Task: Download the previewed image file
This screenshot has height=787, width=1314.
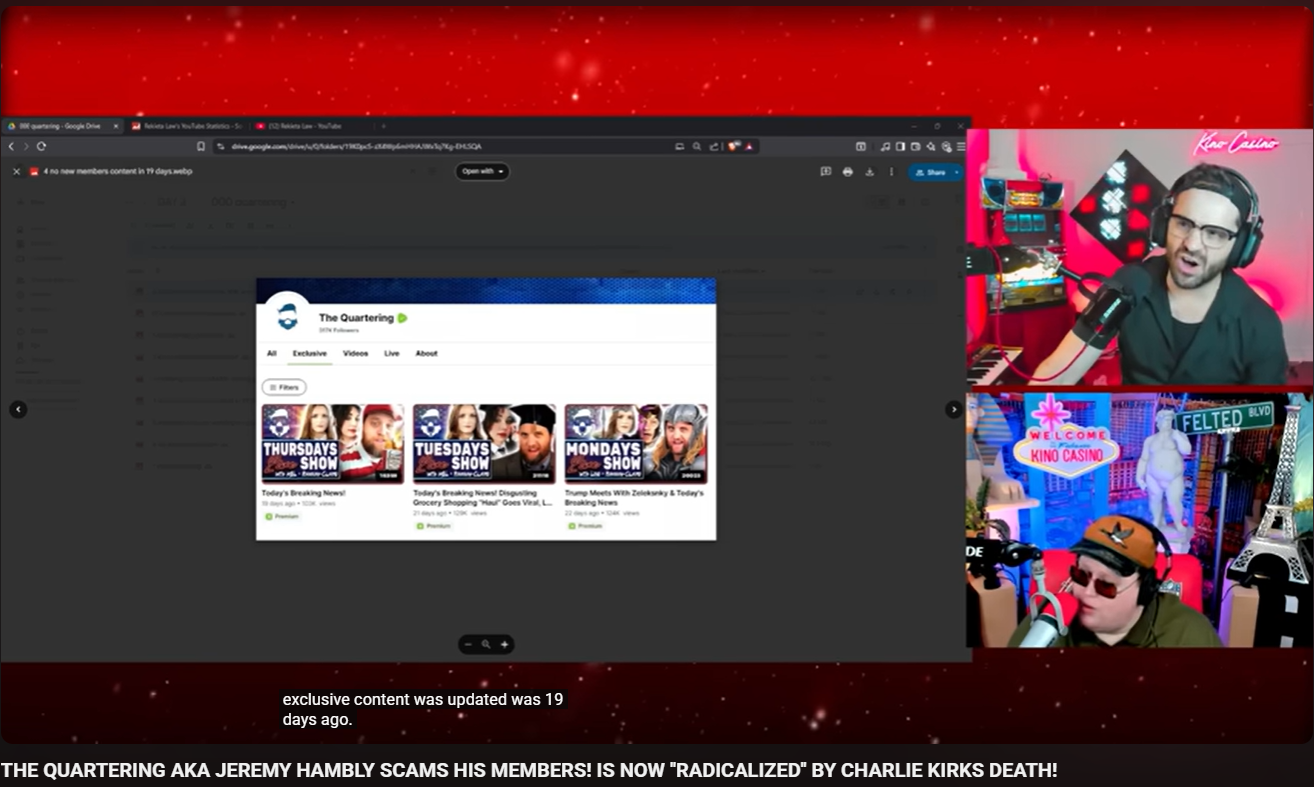Action: click(x=869, y=172)
